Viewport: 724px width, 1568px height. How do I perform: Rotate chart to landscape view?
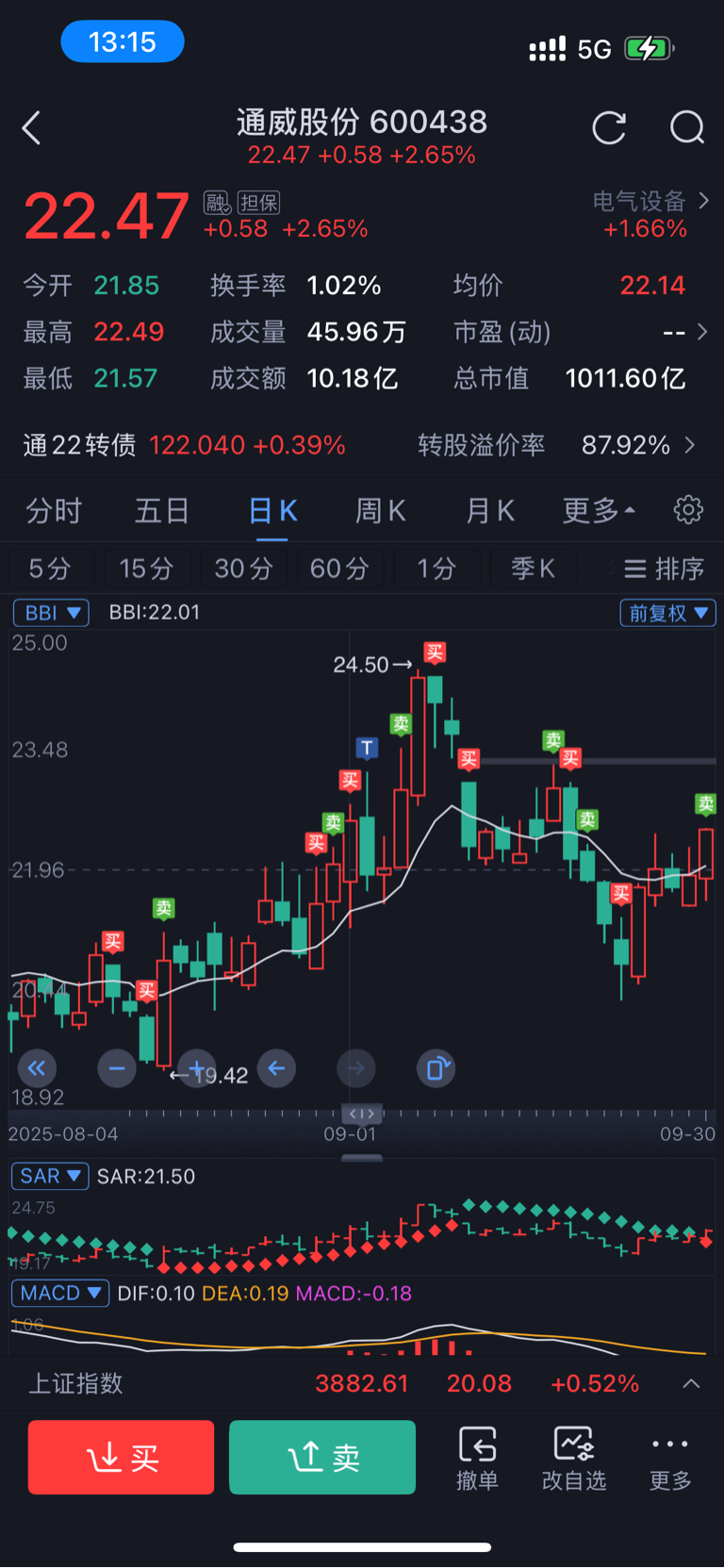(x=436, y=1068)
